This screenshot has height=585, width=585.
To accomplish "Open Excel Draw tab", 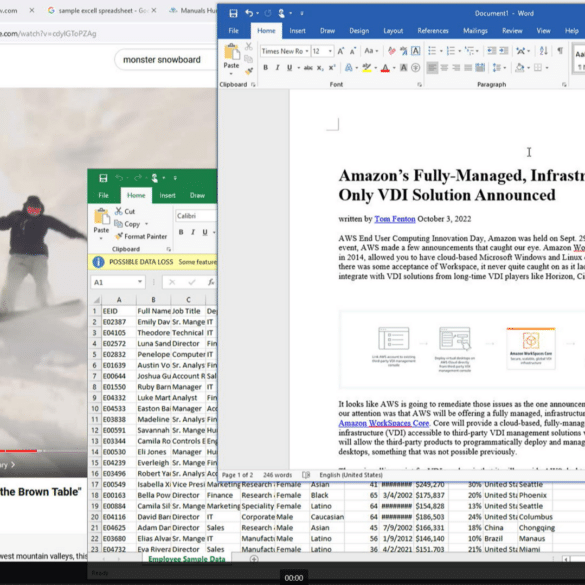I will (197, 195).
